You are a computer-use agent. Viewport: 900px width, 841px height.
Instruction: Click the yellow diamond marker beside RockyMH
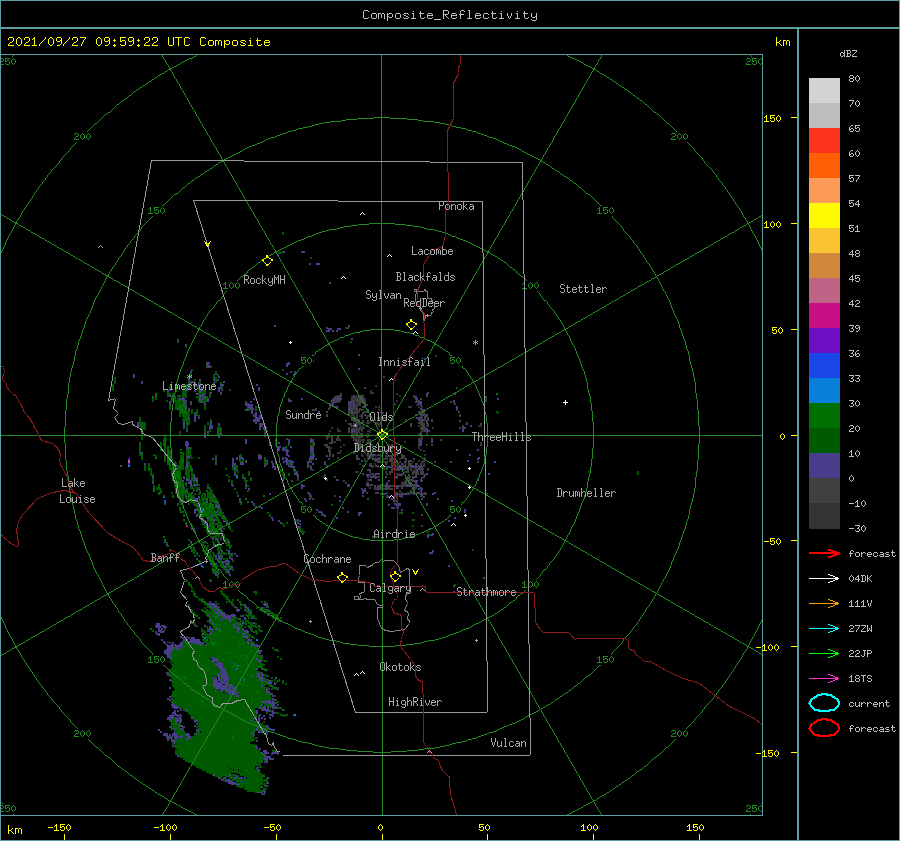pos(267,261)
